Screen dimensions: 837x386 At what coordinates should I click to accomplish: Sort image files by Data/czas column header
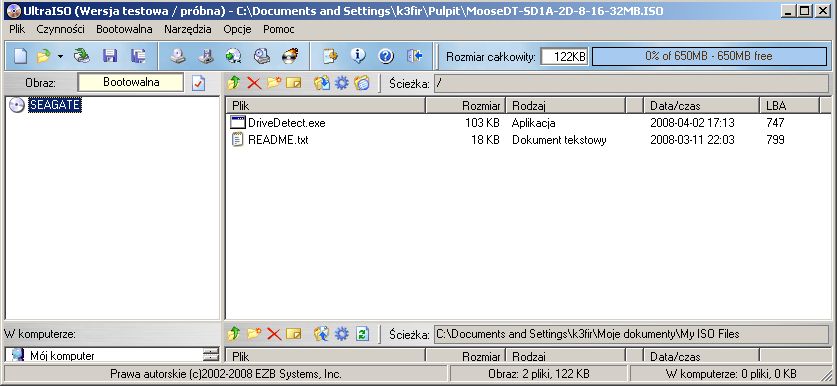tap(701, 106)
